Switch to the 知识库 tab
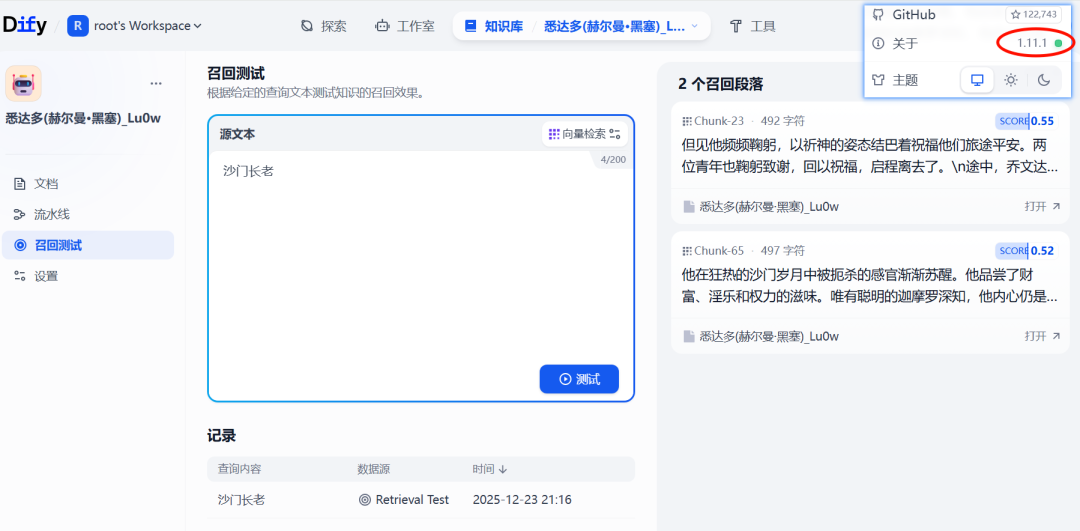 click(x=494, y=26)
